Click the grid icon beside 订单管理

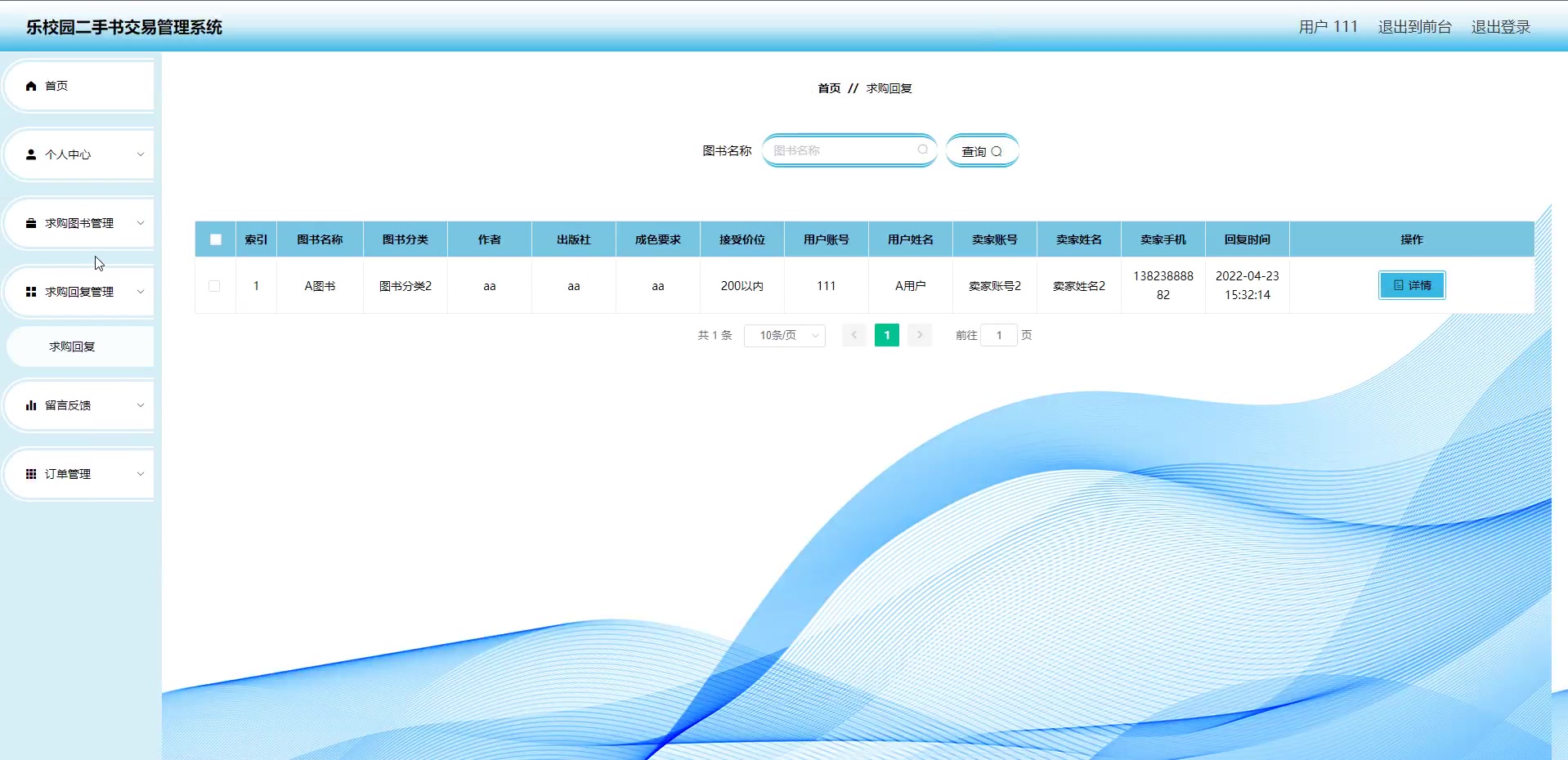tap(31, 474)
